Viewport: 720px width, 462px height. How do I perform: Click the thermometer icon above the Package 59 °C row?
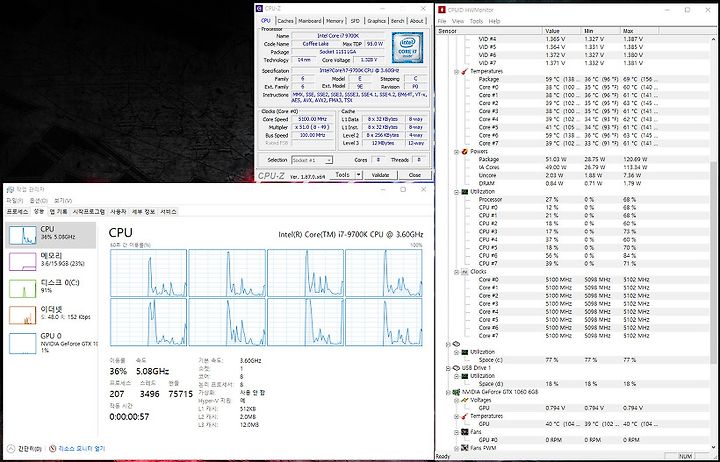point(464,71)
